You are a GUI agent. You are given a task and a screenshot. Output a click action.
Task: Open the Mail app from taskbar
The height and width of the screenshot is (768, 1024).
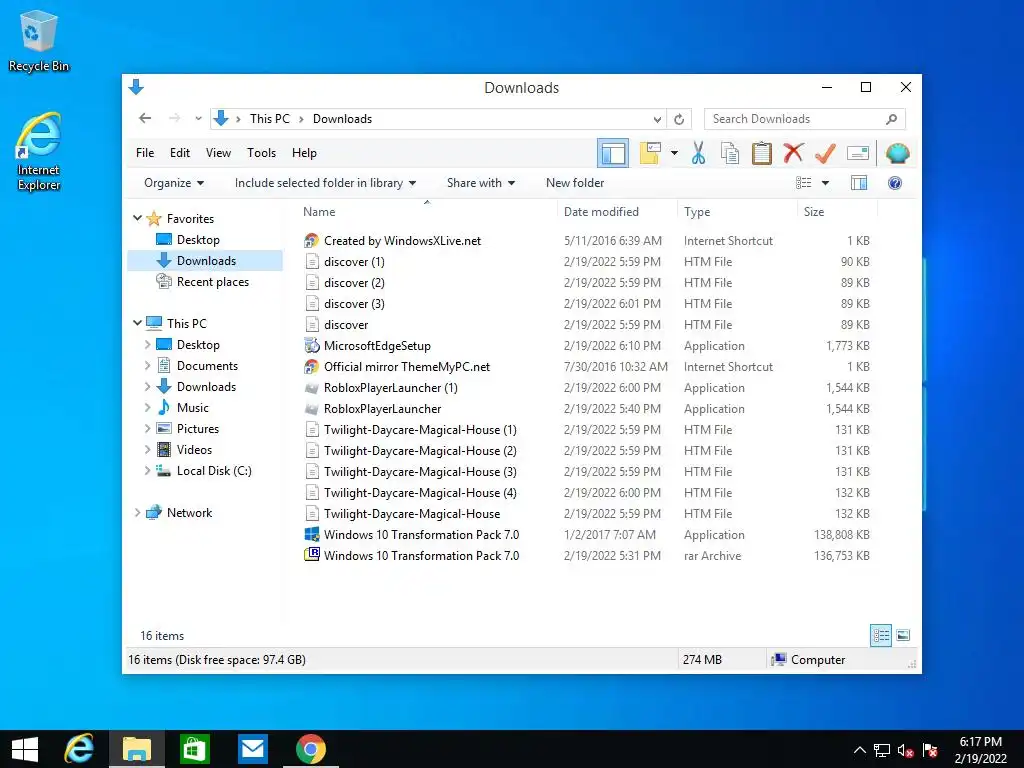(x=252, y=749)
